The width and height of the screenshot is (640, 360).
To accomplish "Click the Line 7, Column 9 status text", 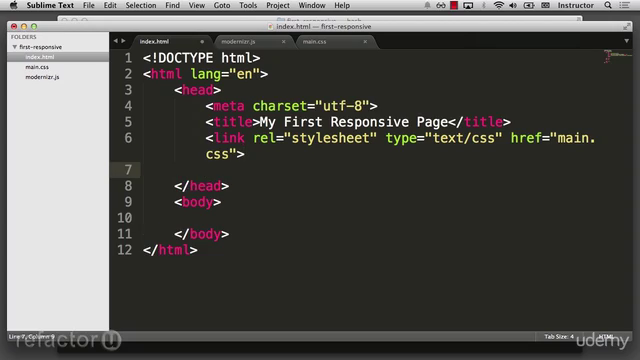I will tap(31, 336).
